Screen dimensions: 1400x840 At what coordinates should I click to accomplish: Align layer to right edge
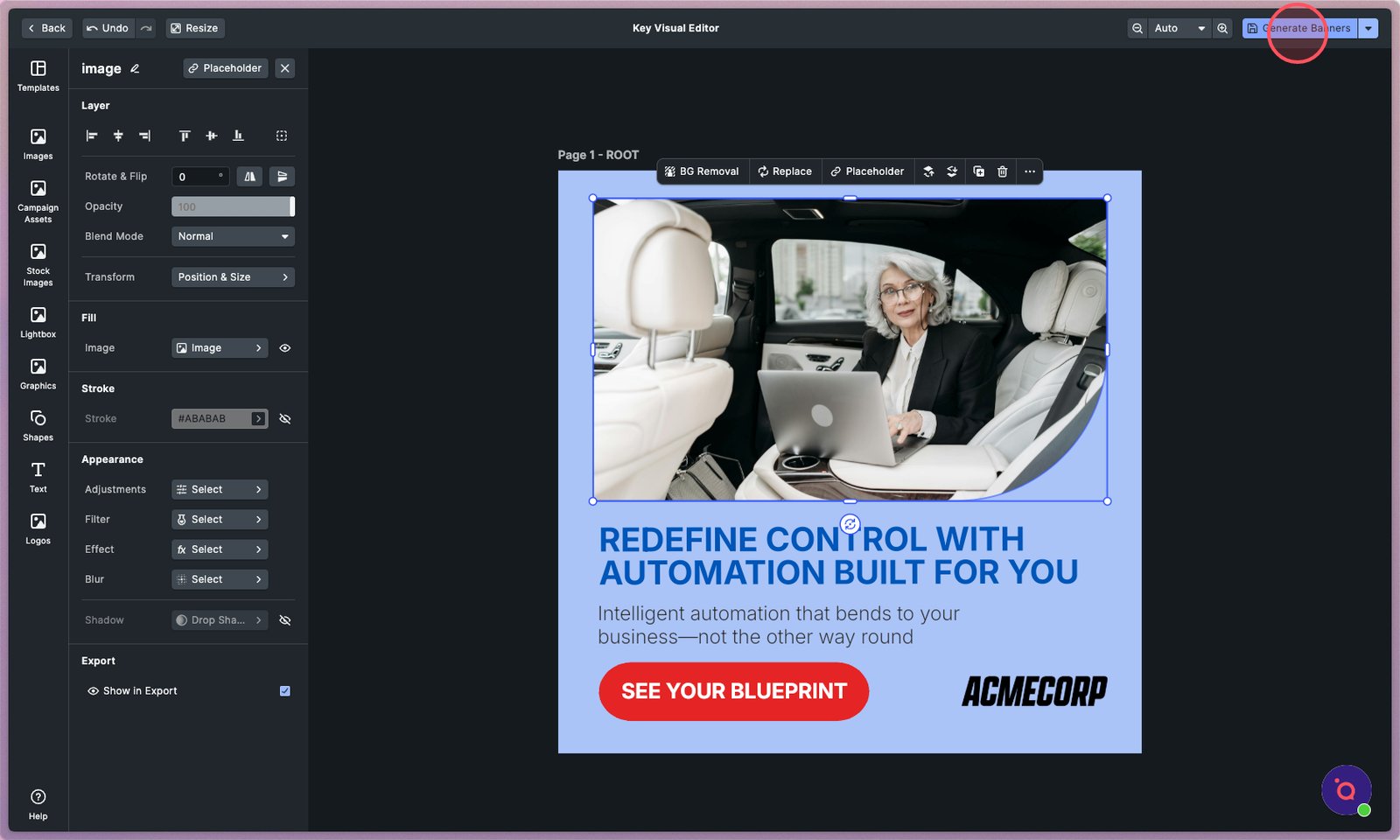[144, 136]
